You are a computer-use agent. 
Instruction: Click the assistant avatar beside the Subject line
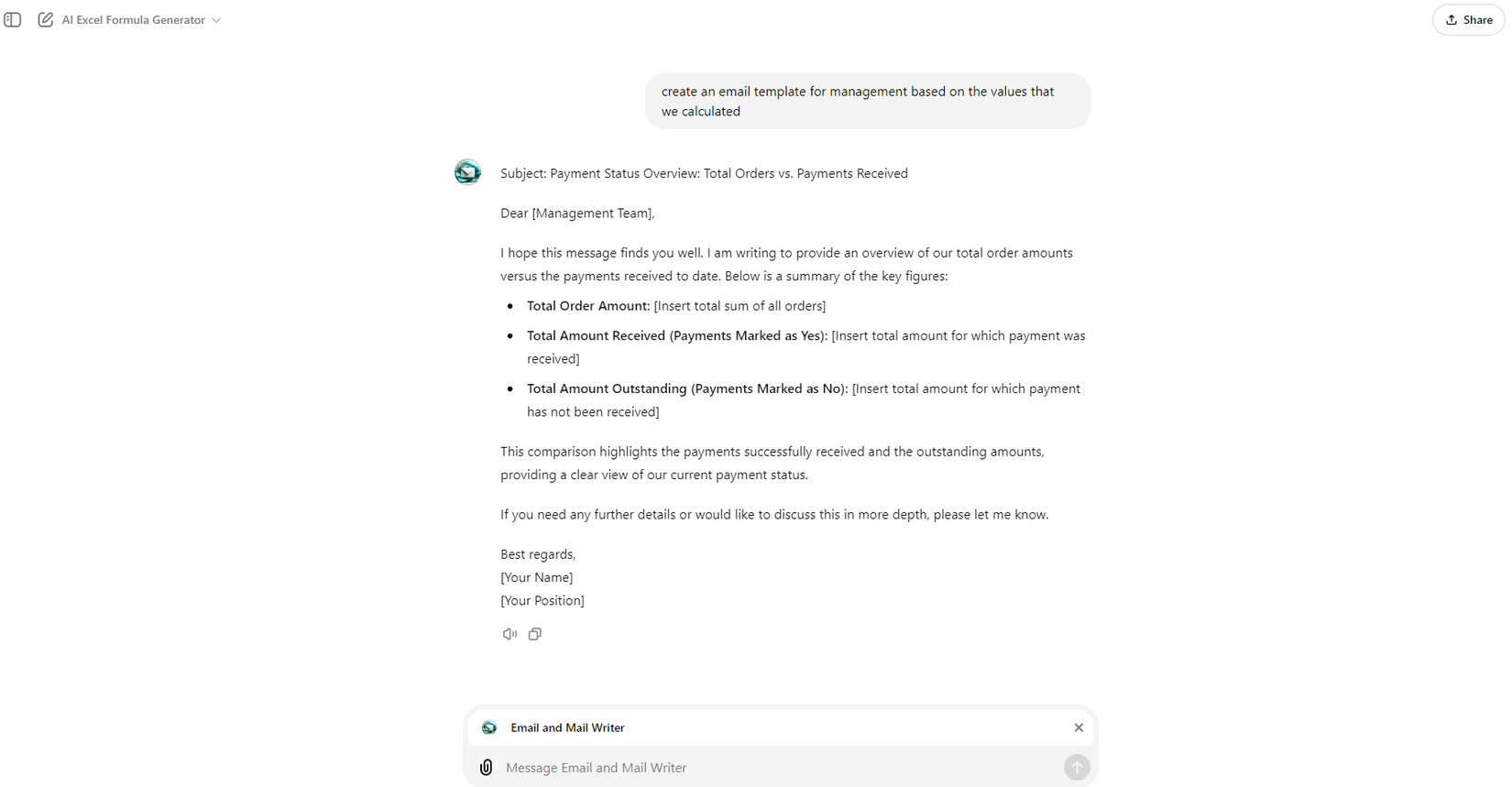coord(467,172)
